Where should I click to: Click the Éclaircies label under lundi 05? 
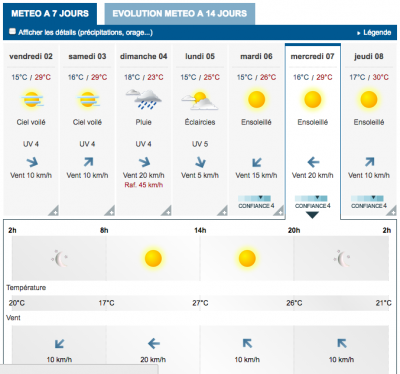point(200,122)
